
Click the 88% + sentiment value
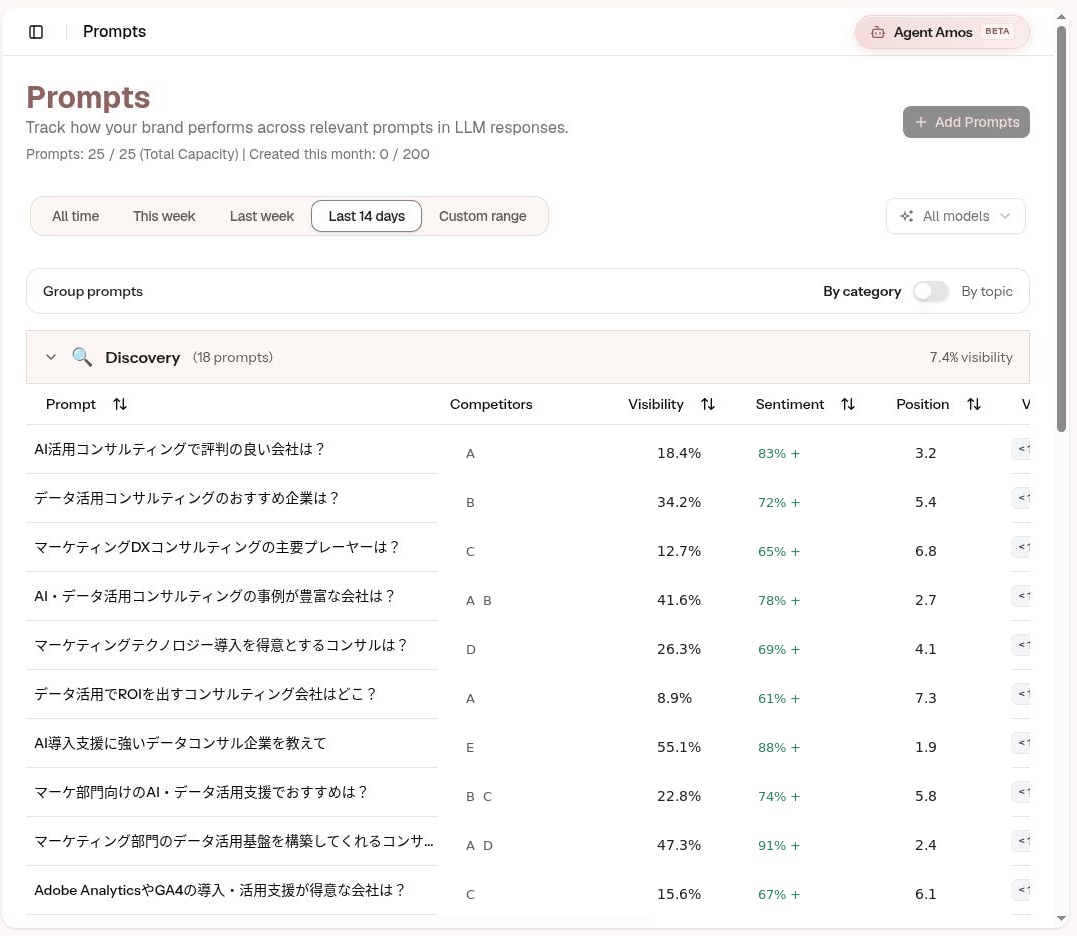pyautogui.click(x=778, y=748)
